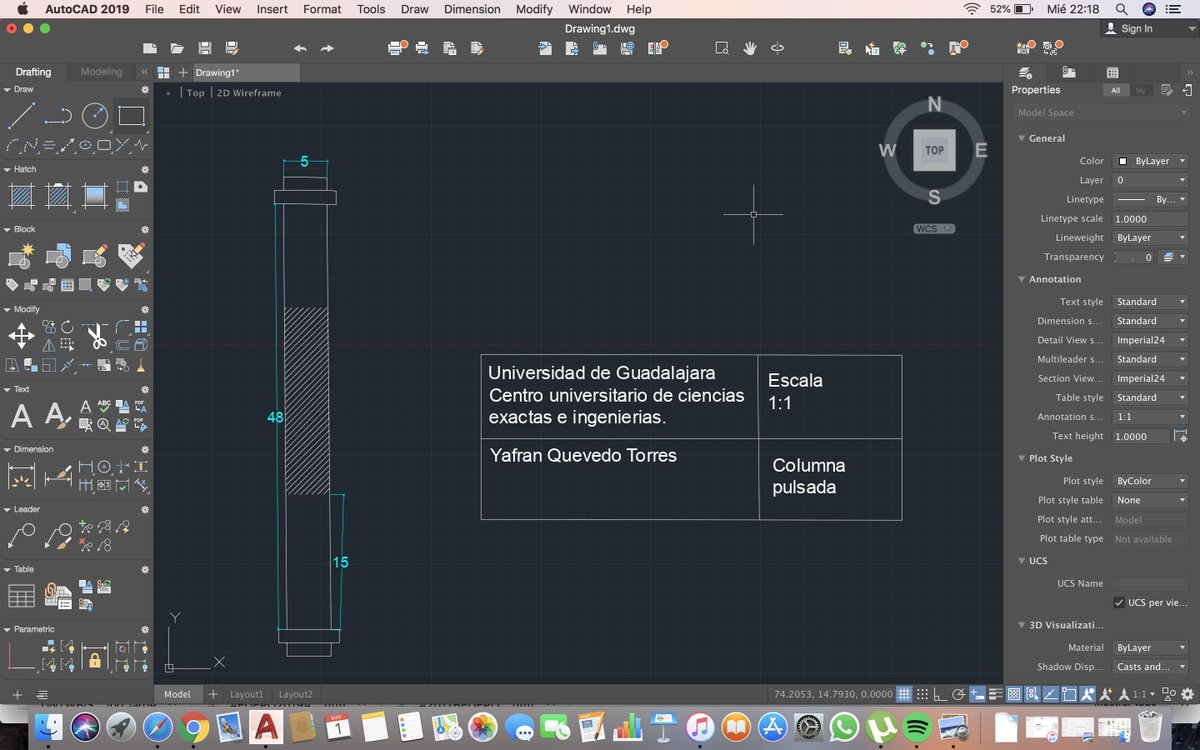
Task: Toggle transparency display in status bar
Action: (x=1013, y=694)
